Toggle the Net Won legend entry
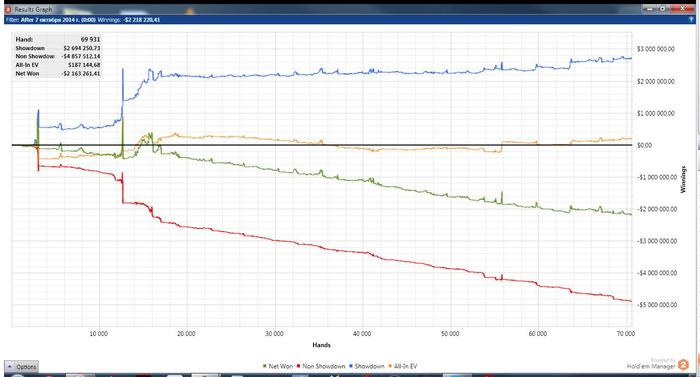The width and height of the screenshot is (700, 377). click(x=278, y=366)
